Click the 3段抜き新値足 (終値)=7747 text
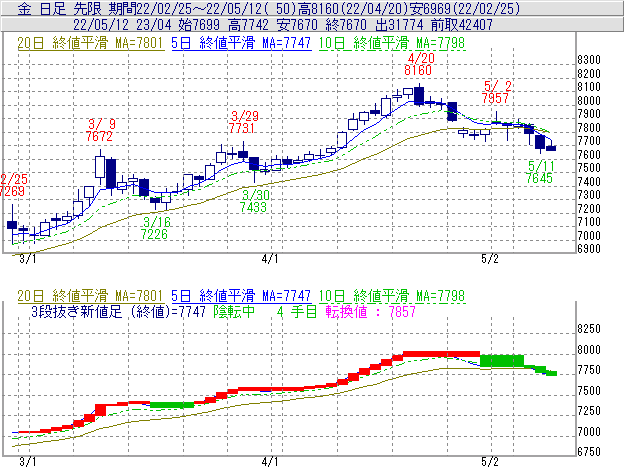 (x=118, y=311)
